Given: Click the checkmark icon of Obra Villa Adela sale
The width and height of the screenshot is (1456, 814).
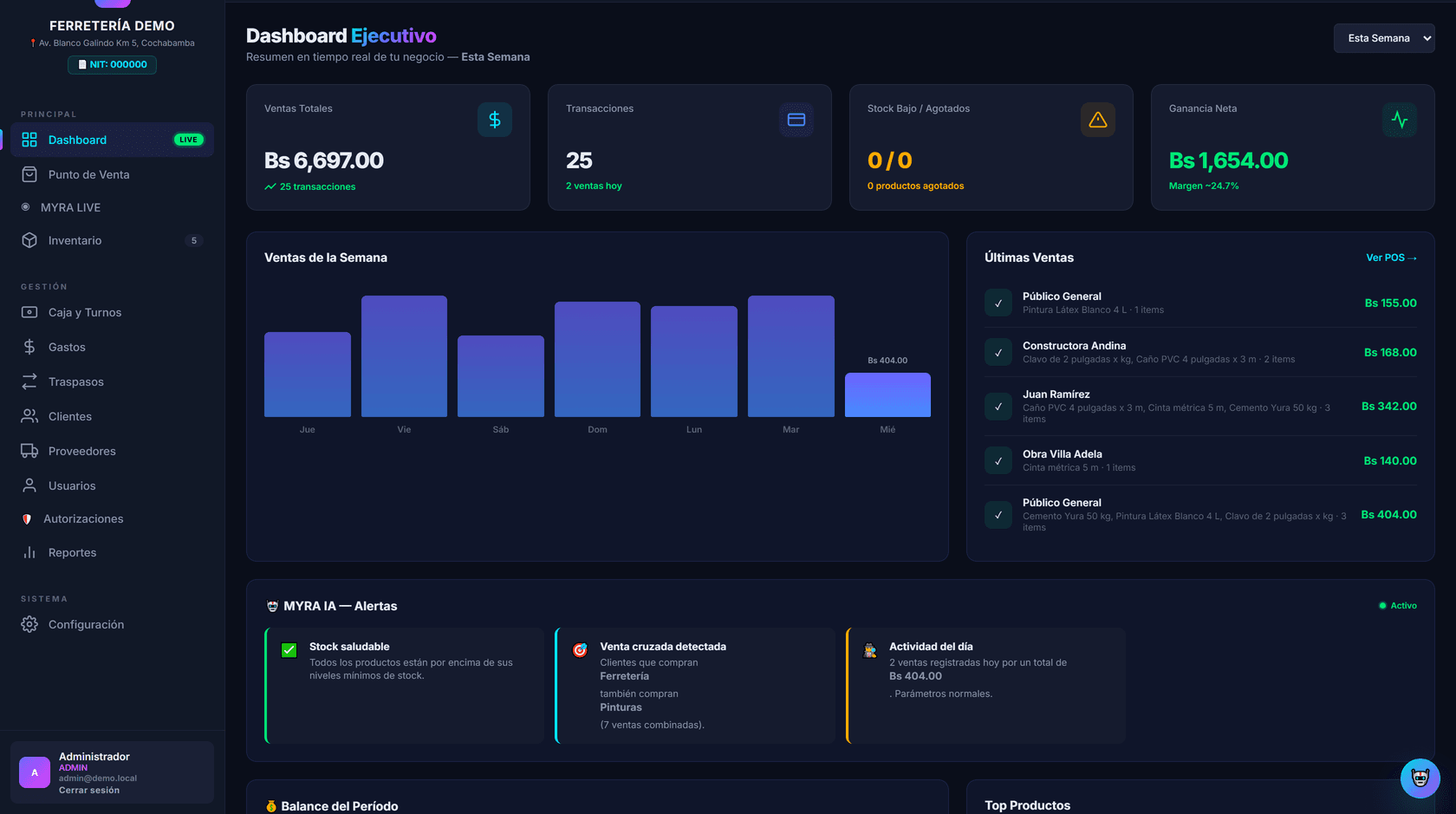Looking at the screenshot, I should (998, 460).
